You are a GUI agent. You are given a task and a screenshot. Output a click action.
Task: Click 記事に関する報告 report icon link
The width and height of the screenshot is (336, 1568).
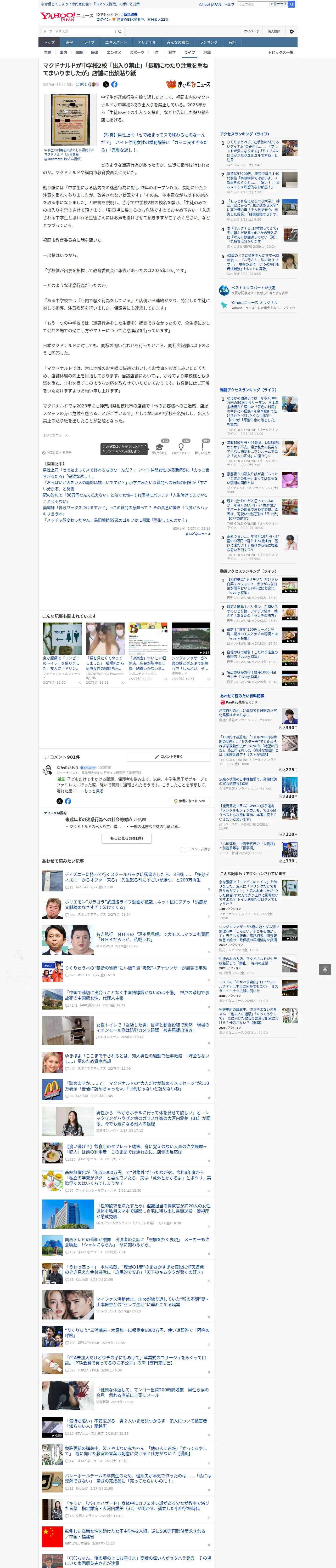pyautogui.click(x=57, y=453)
